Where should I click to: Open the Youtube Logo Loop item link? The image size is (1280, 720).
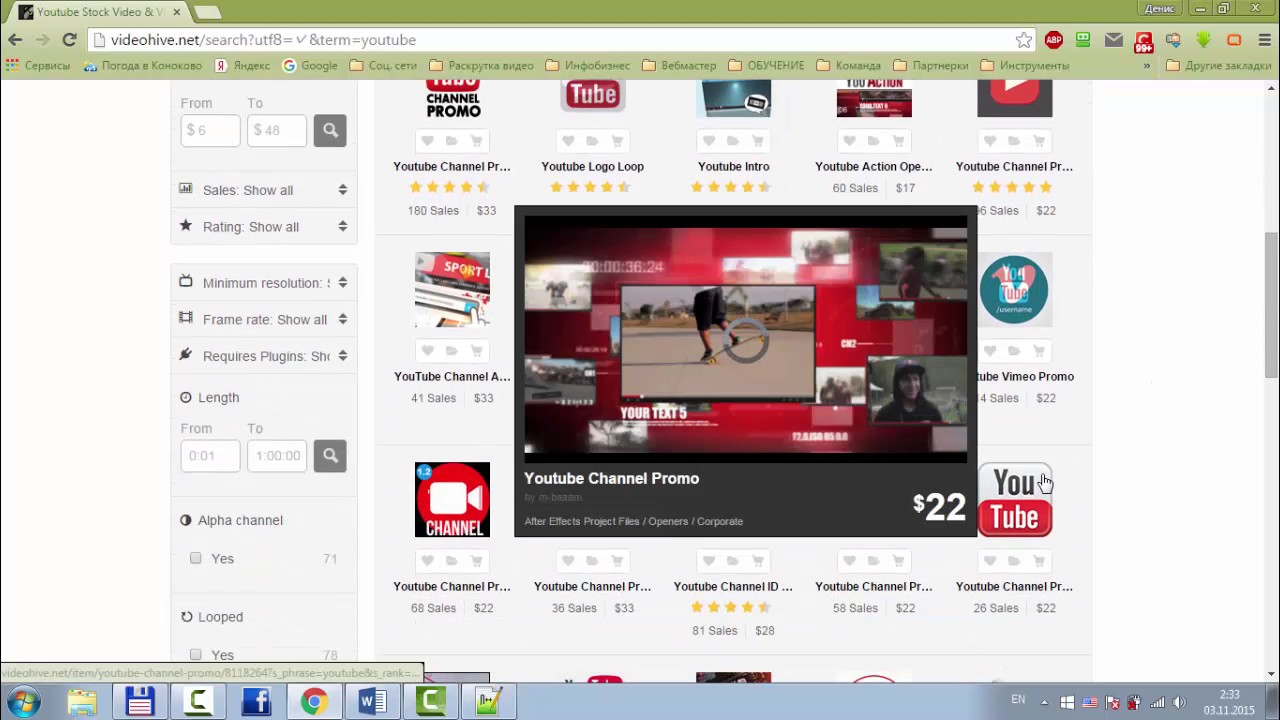pyautogui.click(x=592, y=167)
